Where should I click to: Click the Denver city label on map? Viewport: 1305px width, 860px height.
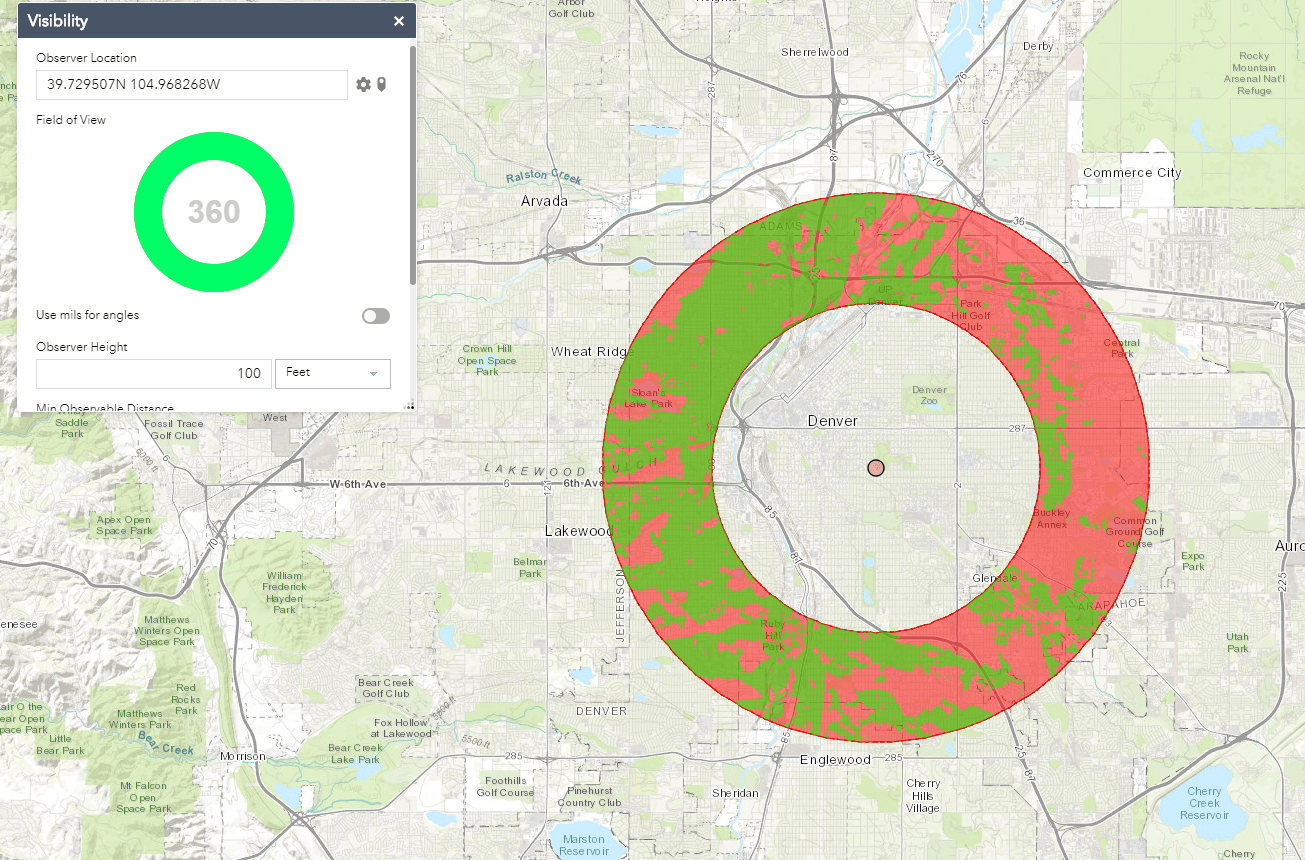coord(832,422)
